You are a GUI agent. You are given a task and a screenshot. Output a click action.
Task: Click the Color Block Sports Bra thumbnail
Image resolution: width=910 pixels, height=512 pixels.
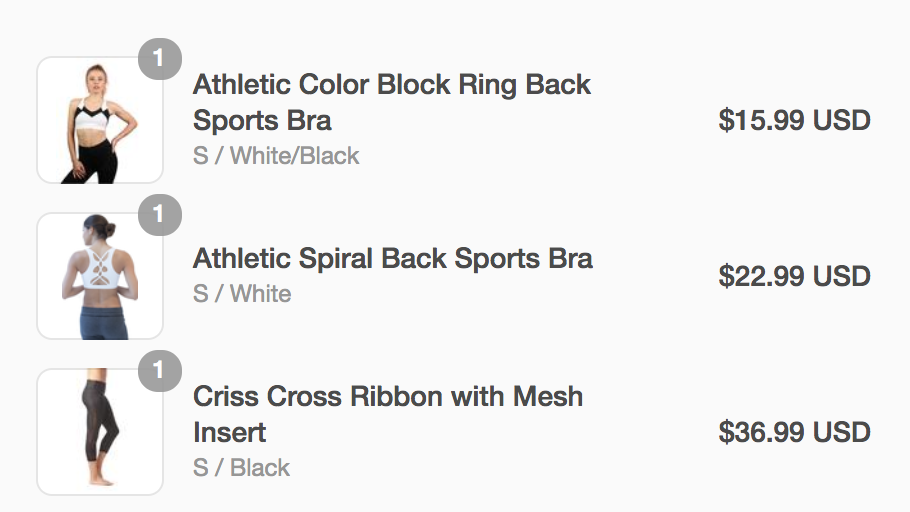click(99, 120)
